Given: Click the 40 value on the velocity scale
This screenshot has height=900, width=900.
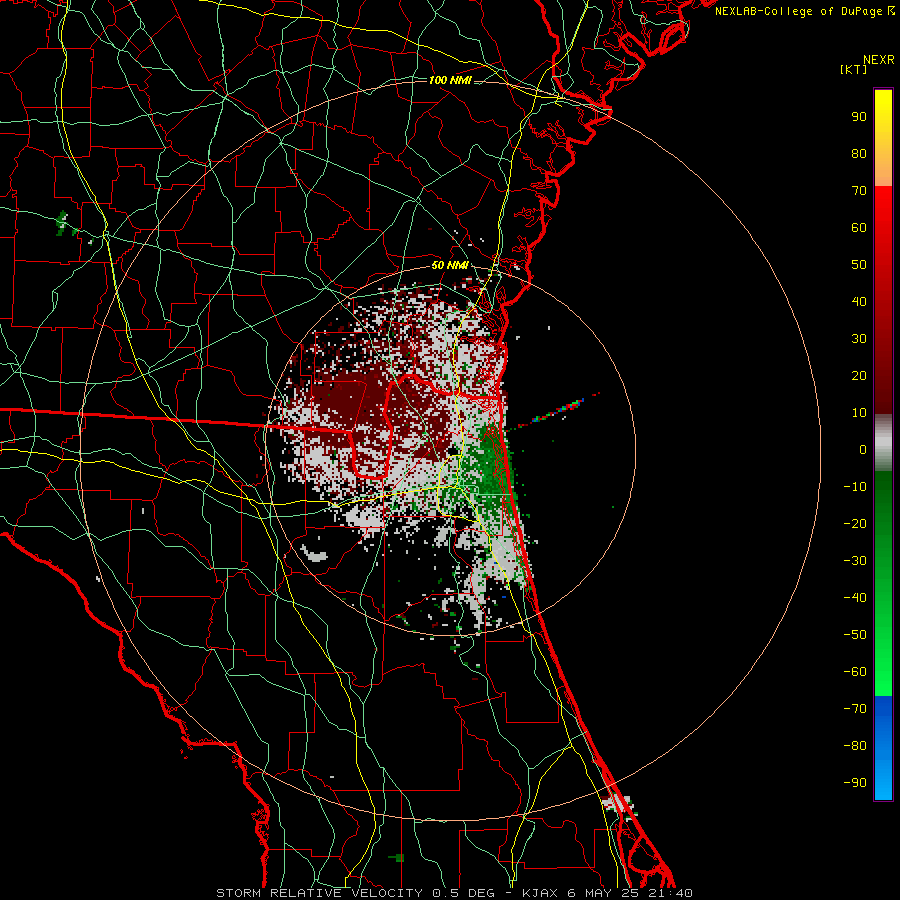Looking at the screenshot, I should (859, 302).
